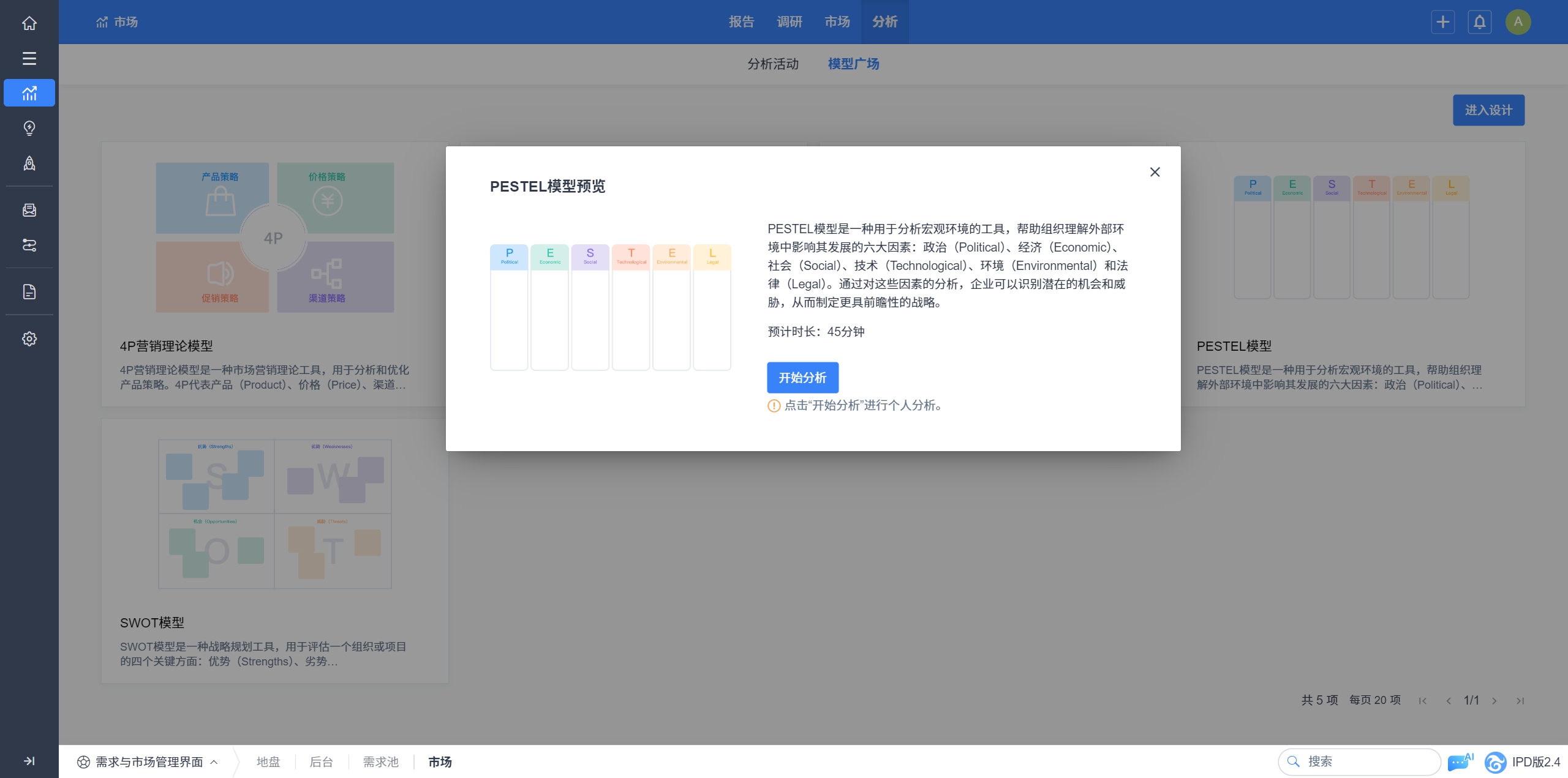Expand the sidebar with arrow icon

click(x=29, y=761)
